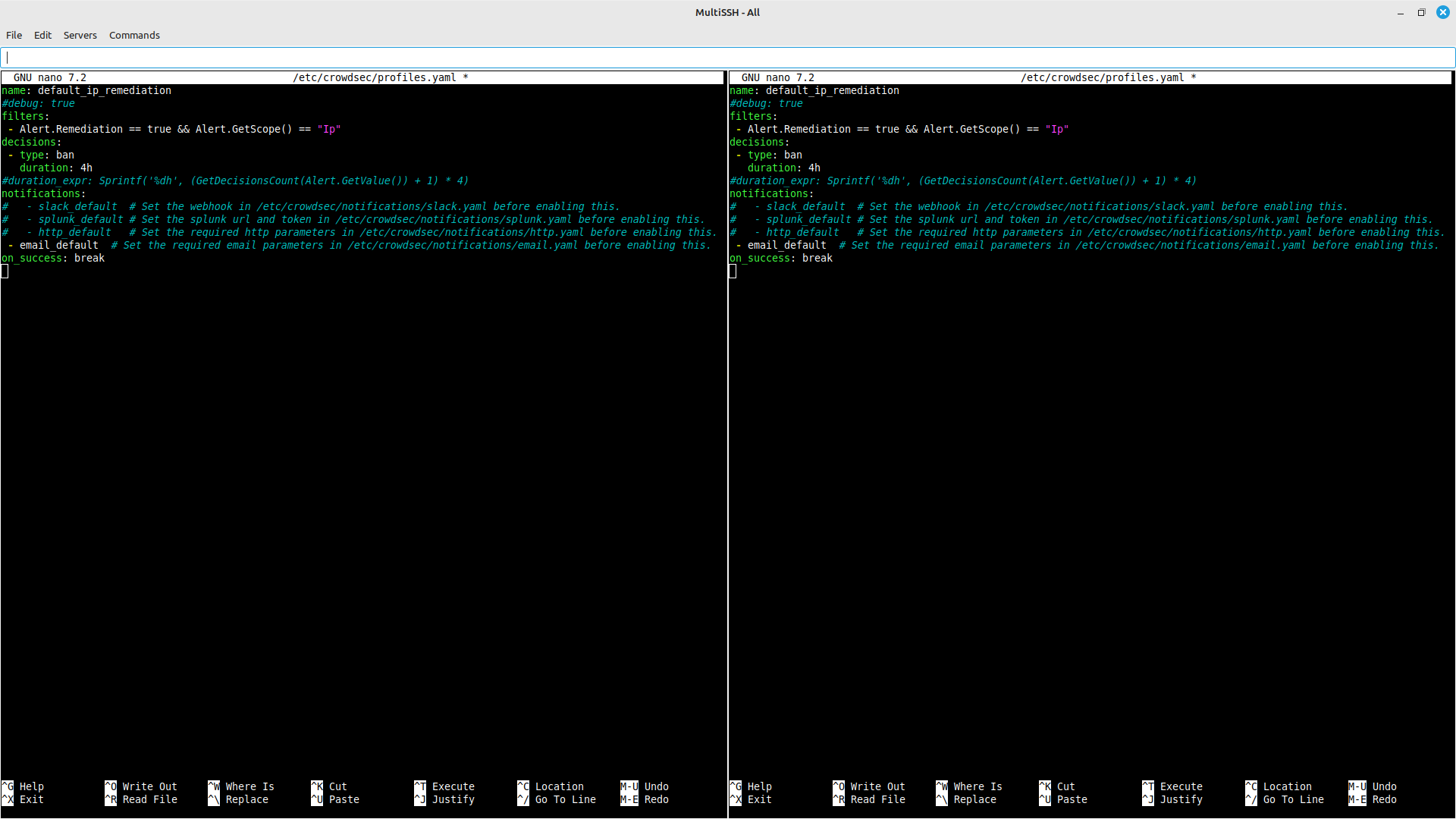The height and width of the screenshot is (819, 1456).
Task: Click 'on_success: break' in right terminal
Action: (x=781, y=258)
